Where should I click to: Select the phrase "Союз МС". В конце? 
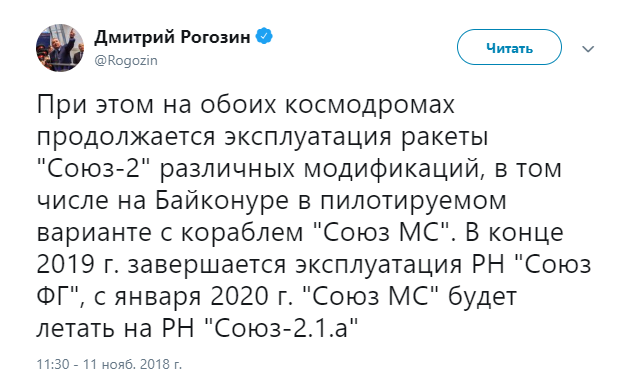[439, 233]
